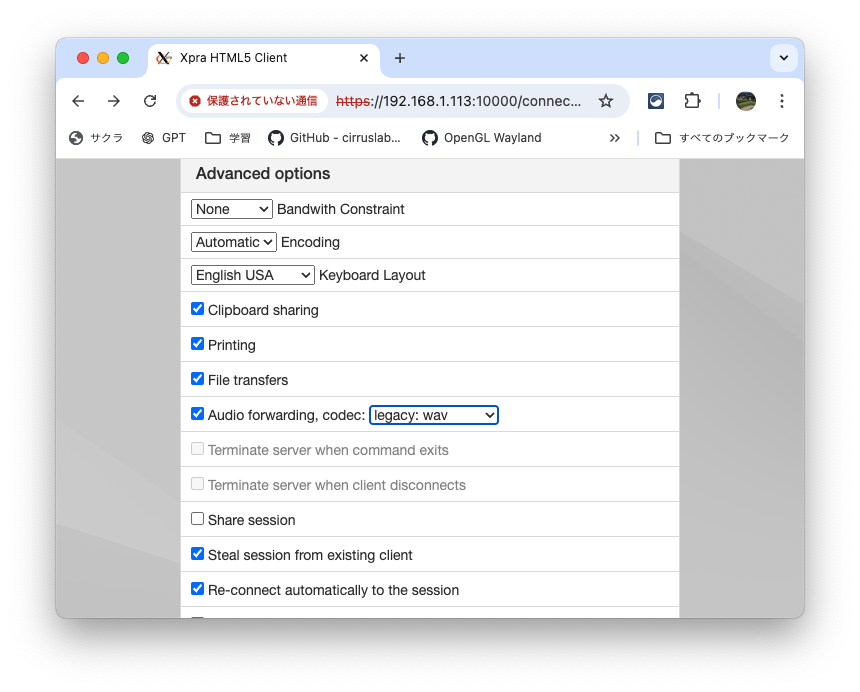
Task: Go forward to the next page
Action: (x=114, y=101)
